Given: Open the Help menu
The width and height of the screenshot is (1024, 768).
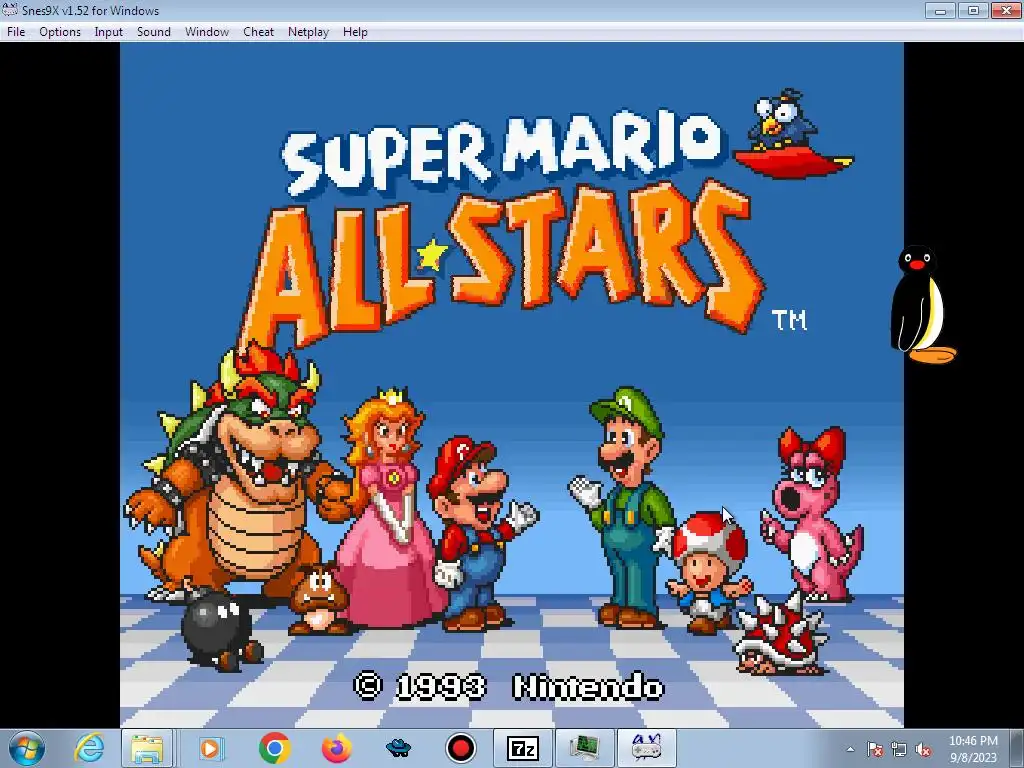Looking at the screenshot, I should pos(355,32).
